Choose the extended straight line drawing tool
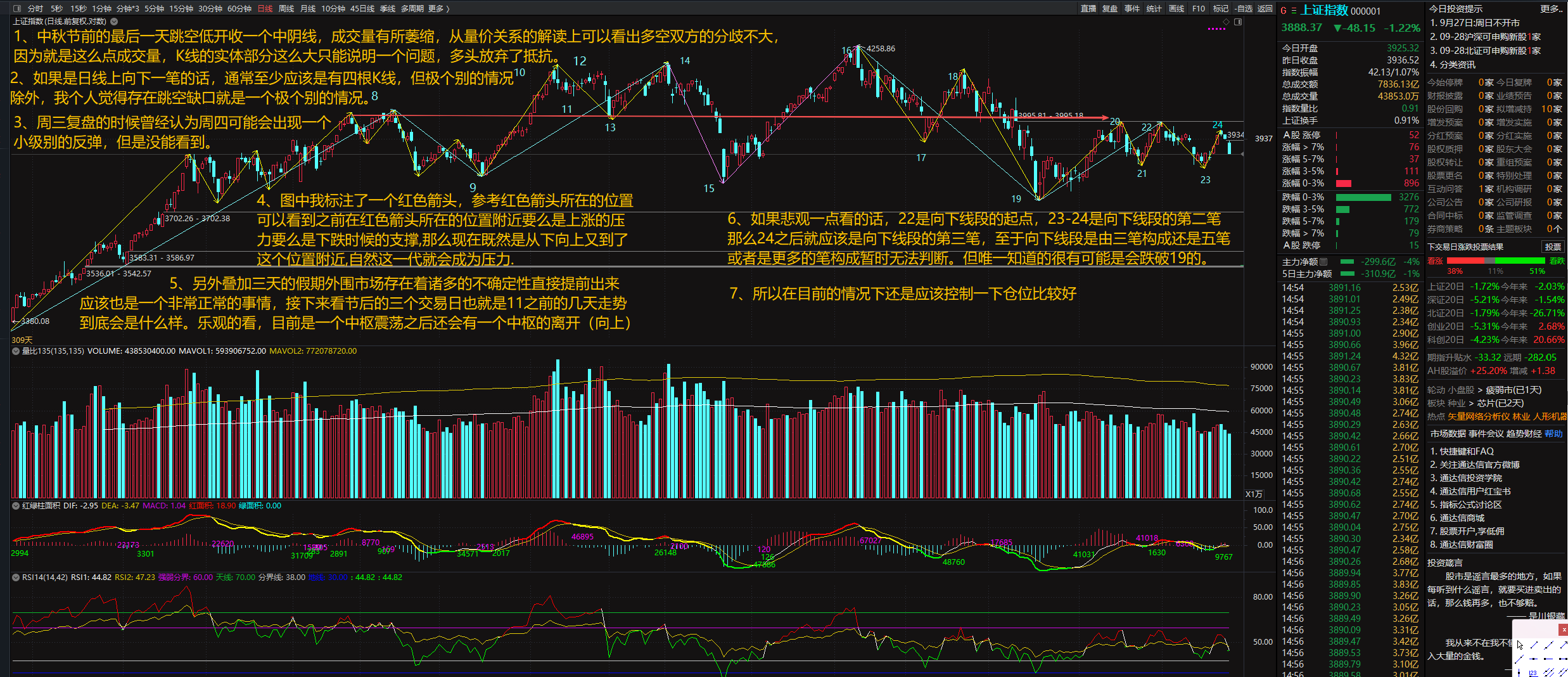Screen dimensions: 1568x677 coord(1548,645)
